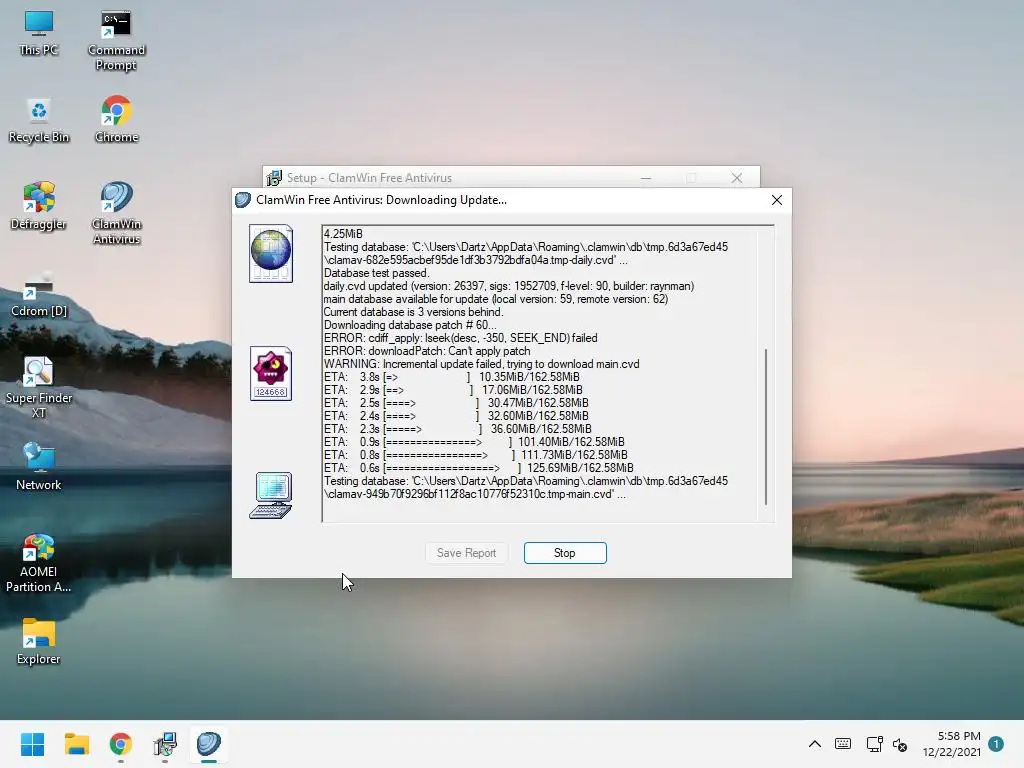Select the ClamWin Antivirus desktop shortcut
1024x768 pixels.
pyautogui.click(x=116, y=213)
